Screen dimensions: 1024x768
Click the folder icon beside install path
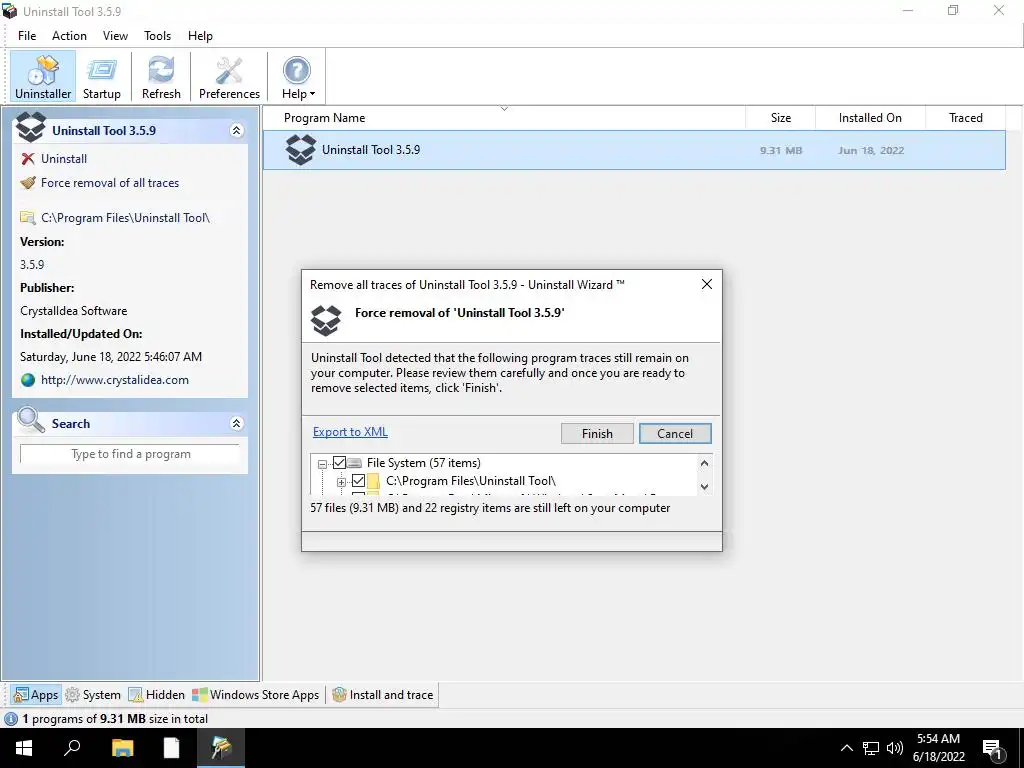pos(27,217)
